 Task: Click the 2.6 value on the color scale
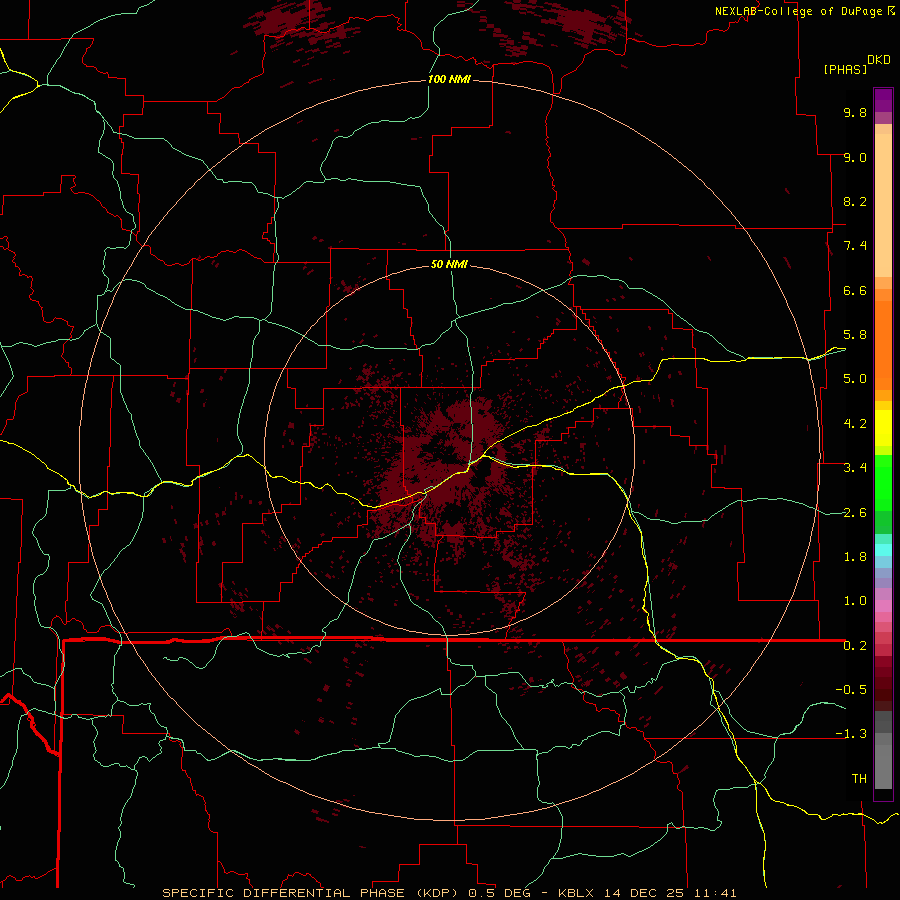click(855, 513)
